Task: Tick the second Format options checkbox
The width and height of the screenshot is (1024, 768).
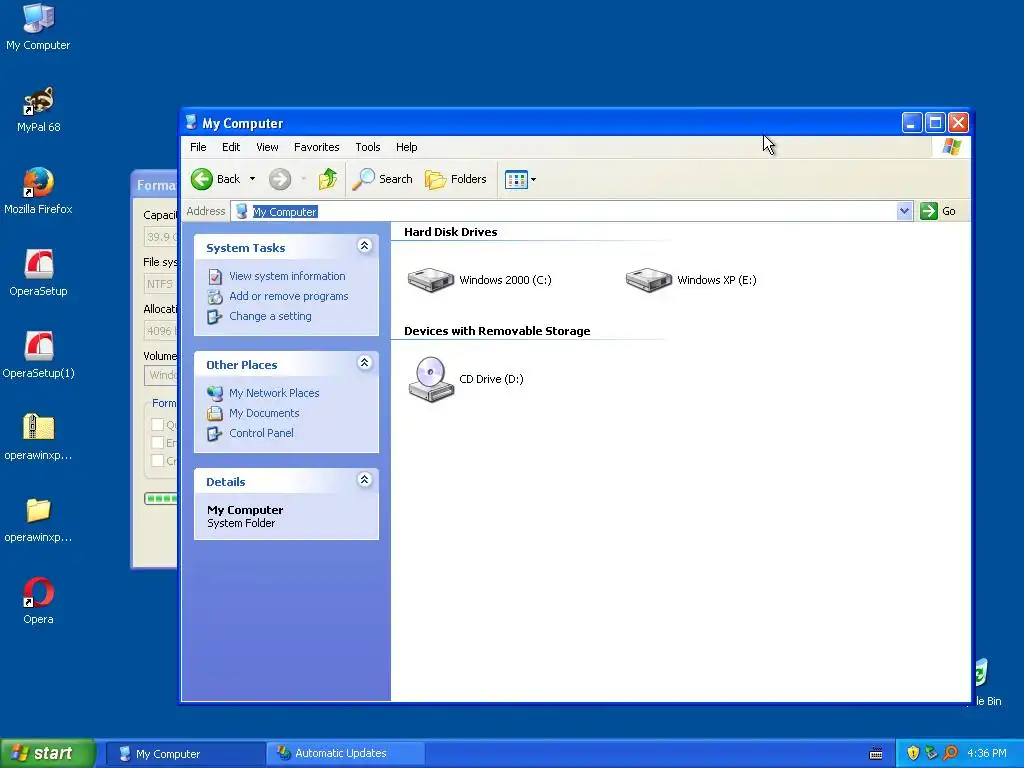Action: click(x=157, y=443)
